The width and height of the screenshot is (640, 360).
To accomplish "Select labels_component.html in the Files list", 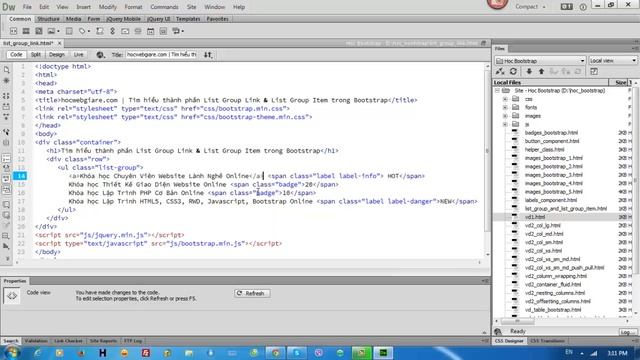I will click(551, 200).
